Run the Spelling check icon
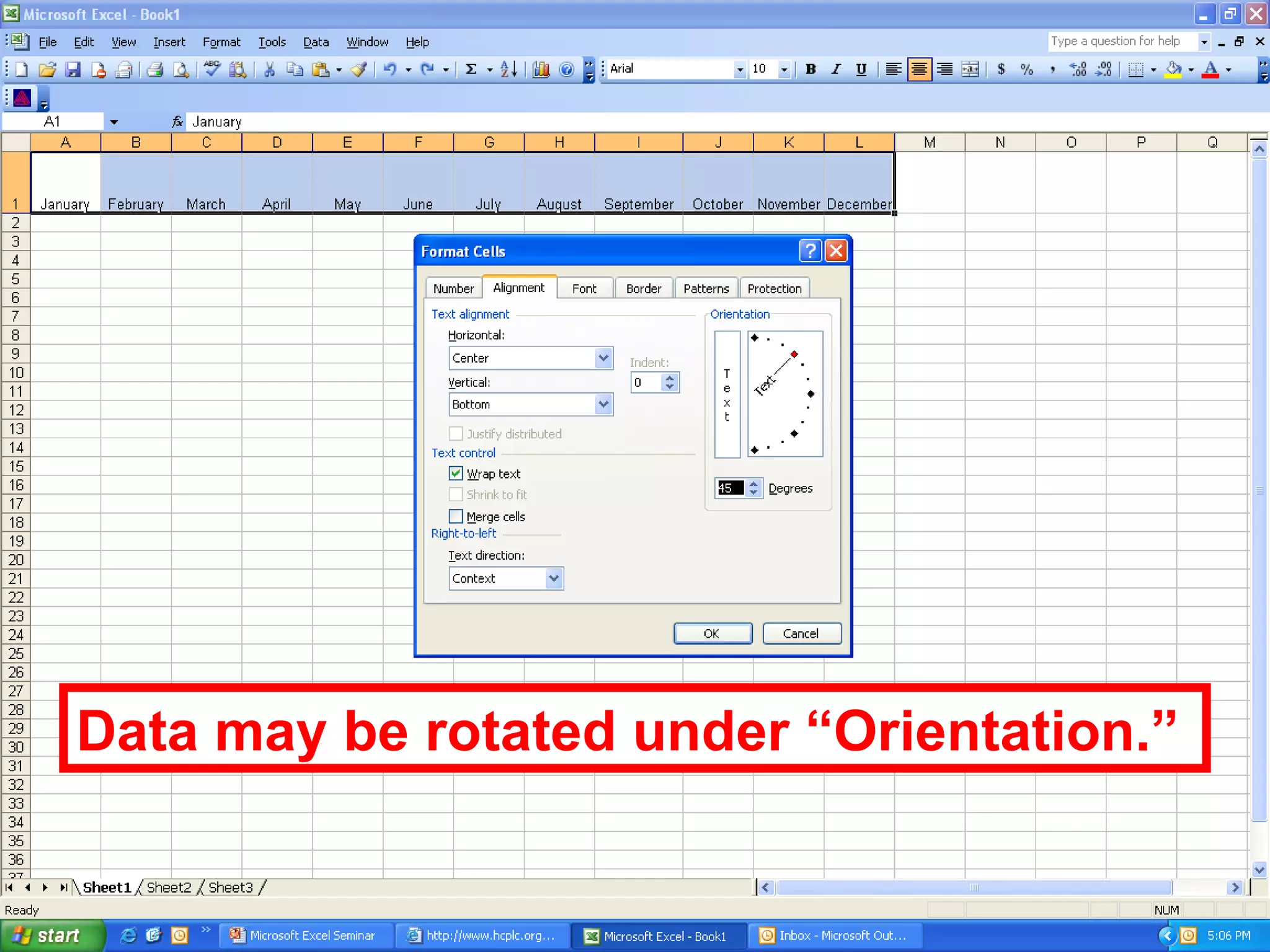 click(x=212, y=69)
